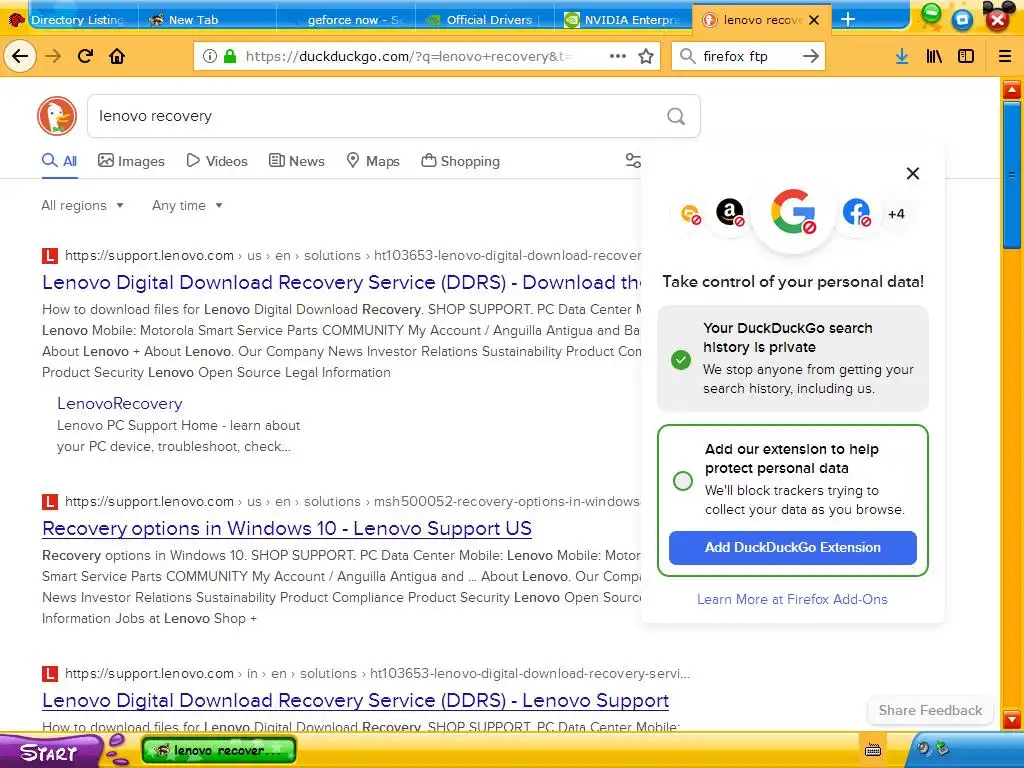
Task: Show Maps results
Action: [x=373, y=161]
